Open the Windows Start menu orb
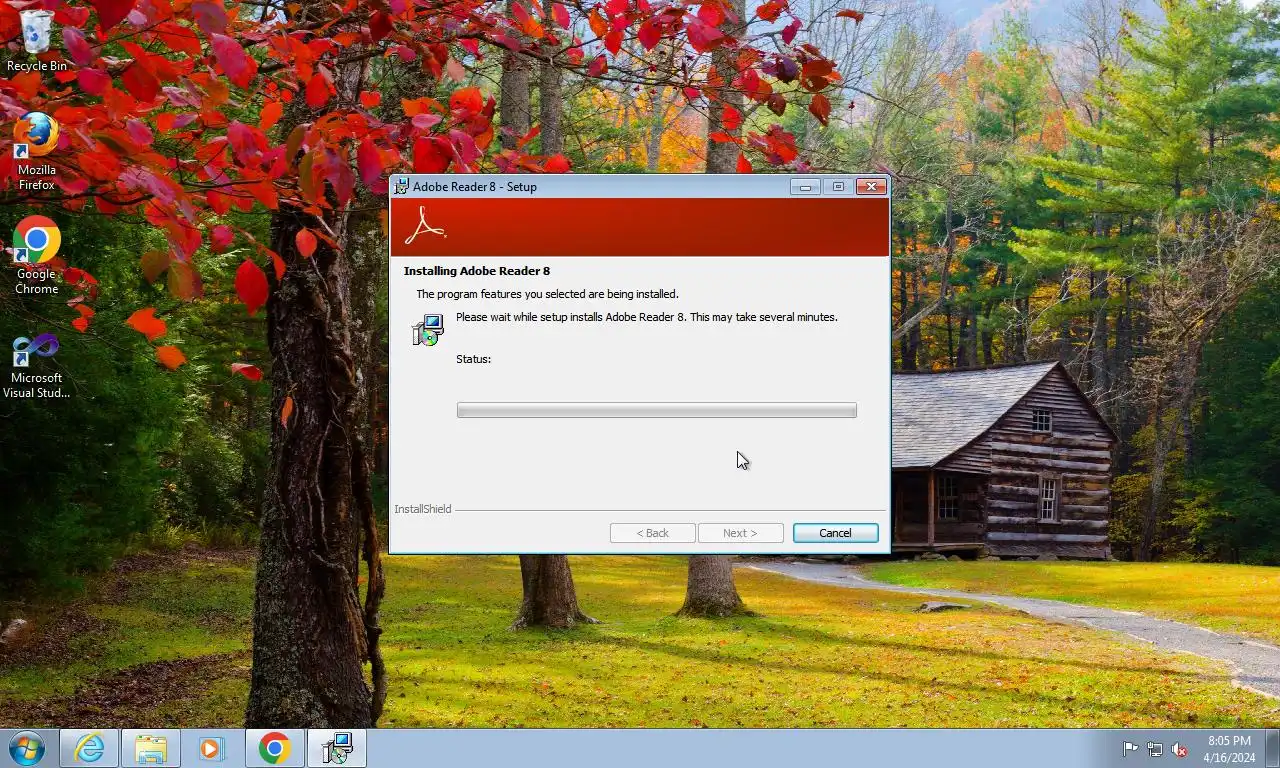The image size is (1280, 768). [x=26, y=748]
